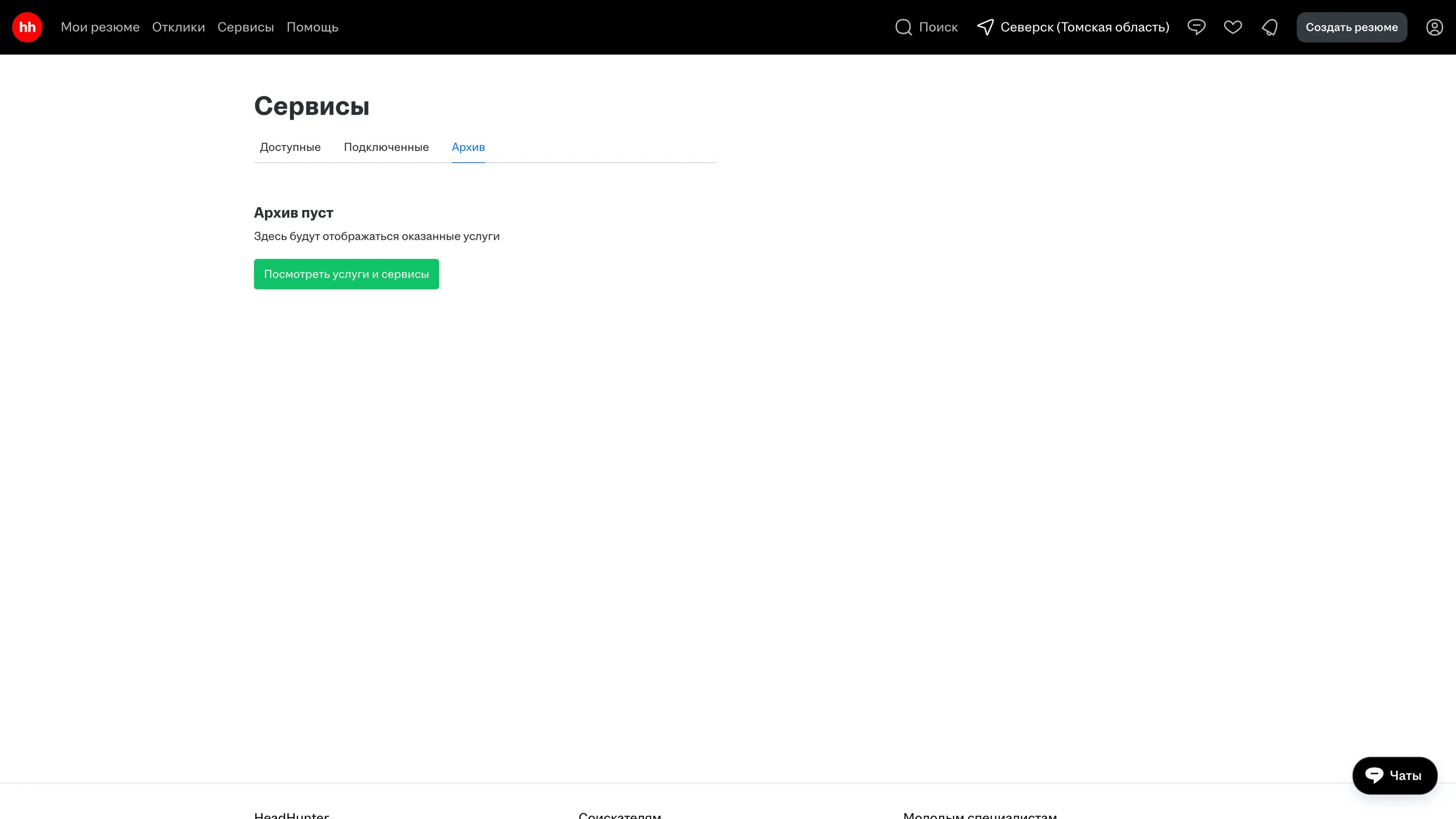Click chat bubble icon in Чаты widget
1456x819 pixels.
coord(1374,775)
